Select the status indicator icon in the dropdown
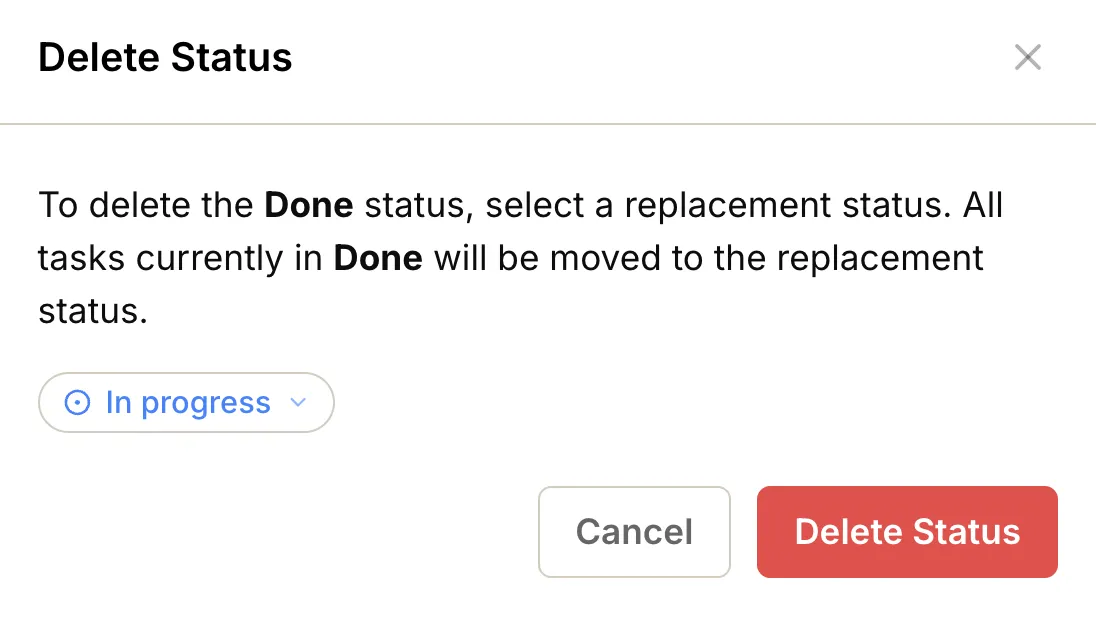The image size is (1096, 622). pos(76,402)
